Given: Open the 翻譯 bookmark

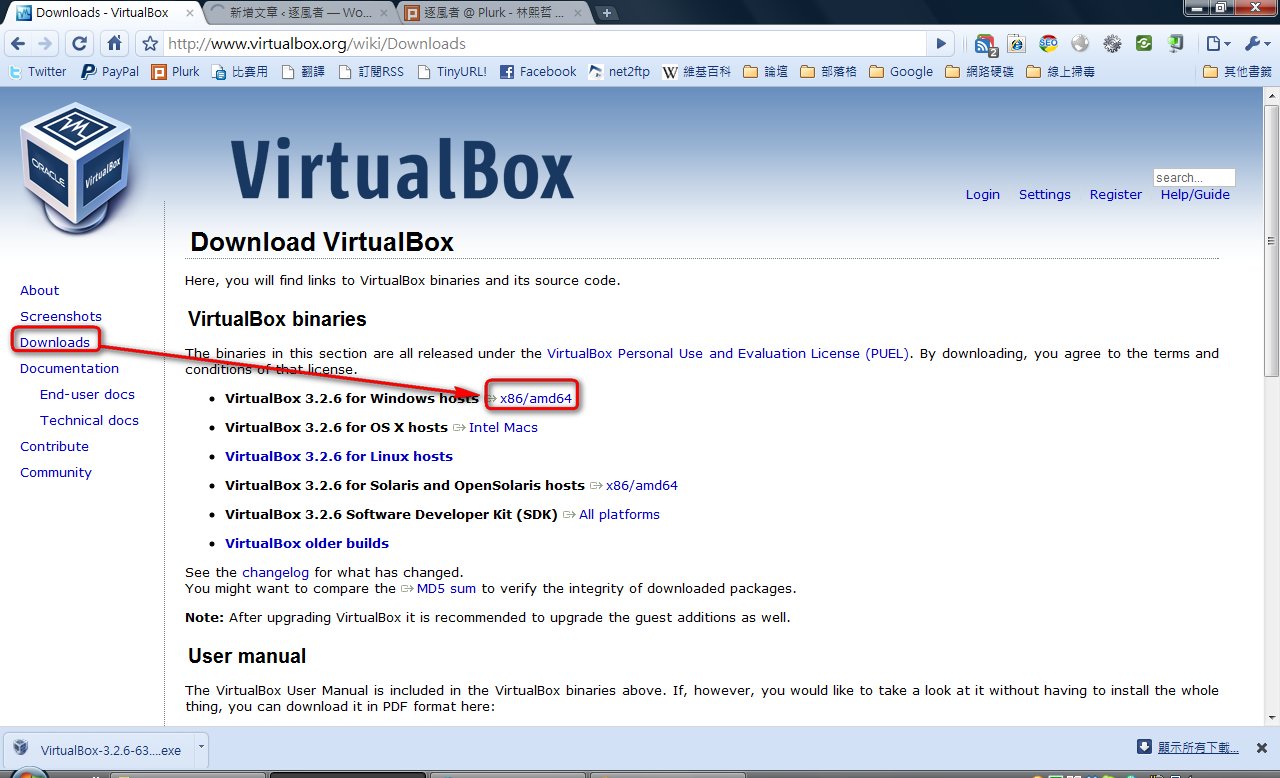Looking at the screenshot, I should click(305, 72).
